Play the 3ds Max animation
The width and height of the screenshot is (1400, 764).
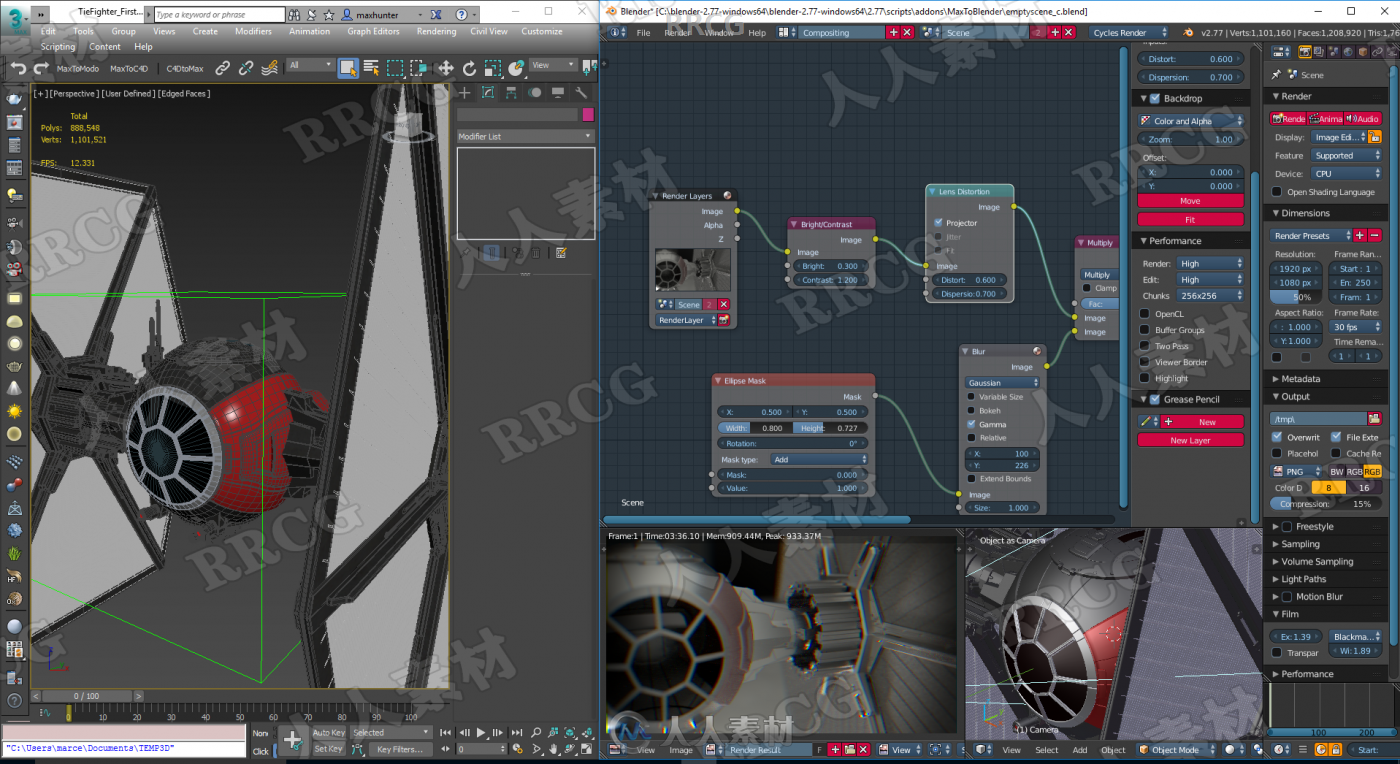click(482, 733)
